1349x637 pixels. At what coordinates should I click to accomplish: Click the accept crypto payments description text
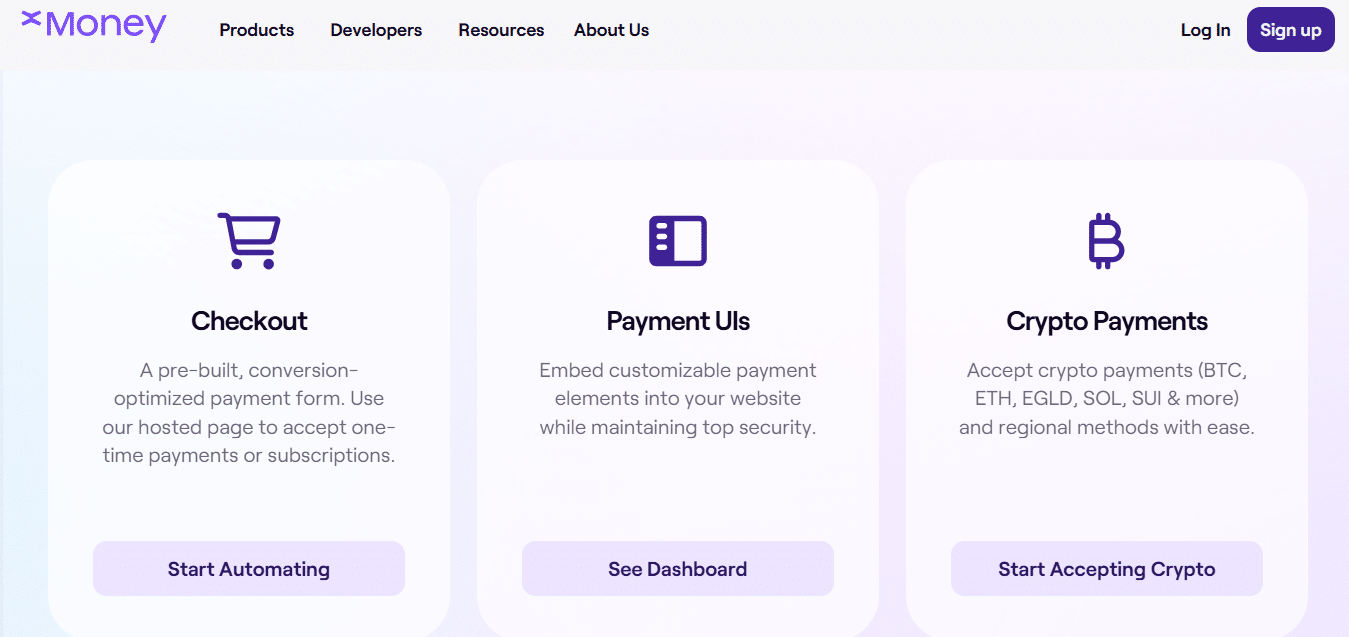(1107, 399)
